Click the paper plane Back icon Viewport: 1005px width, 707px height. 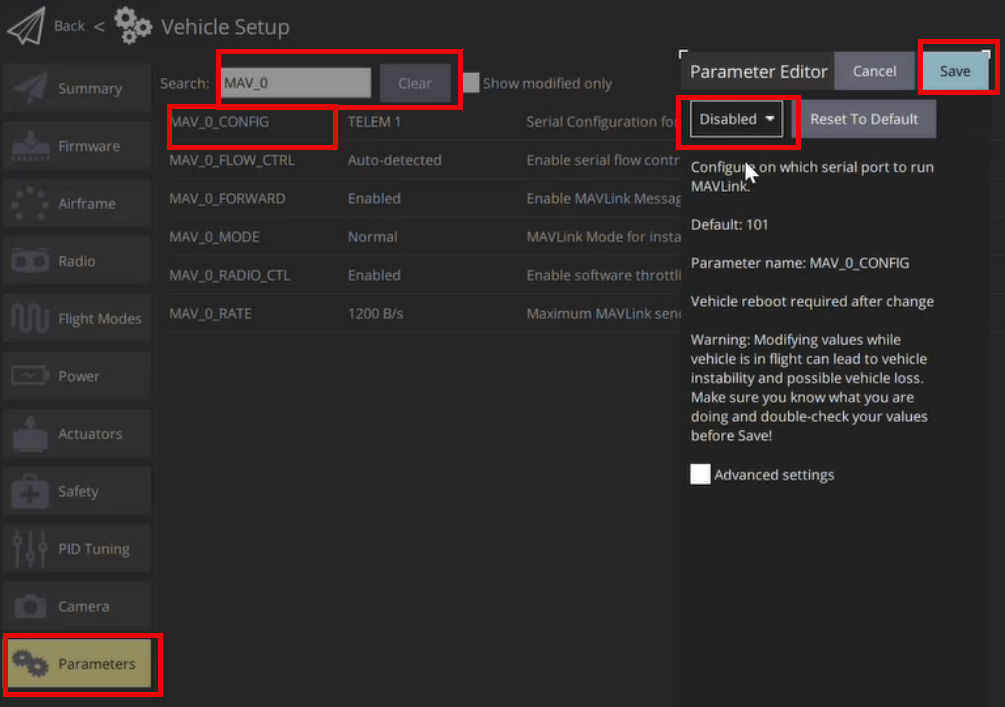pyautogui.click(x=26, y=26)
